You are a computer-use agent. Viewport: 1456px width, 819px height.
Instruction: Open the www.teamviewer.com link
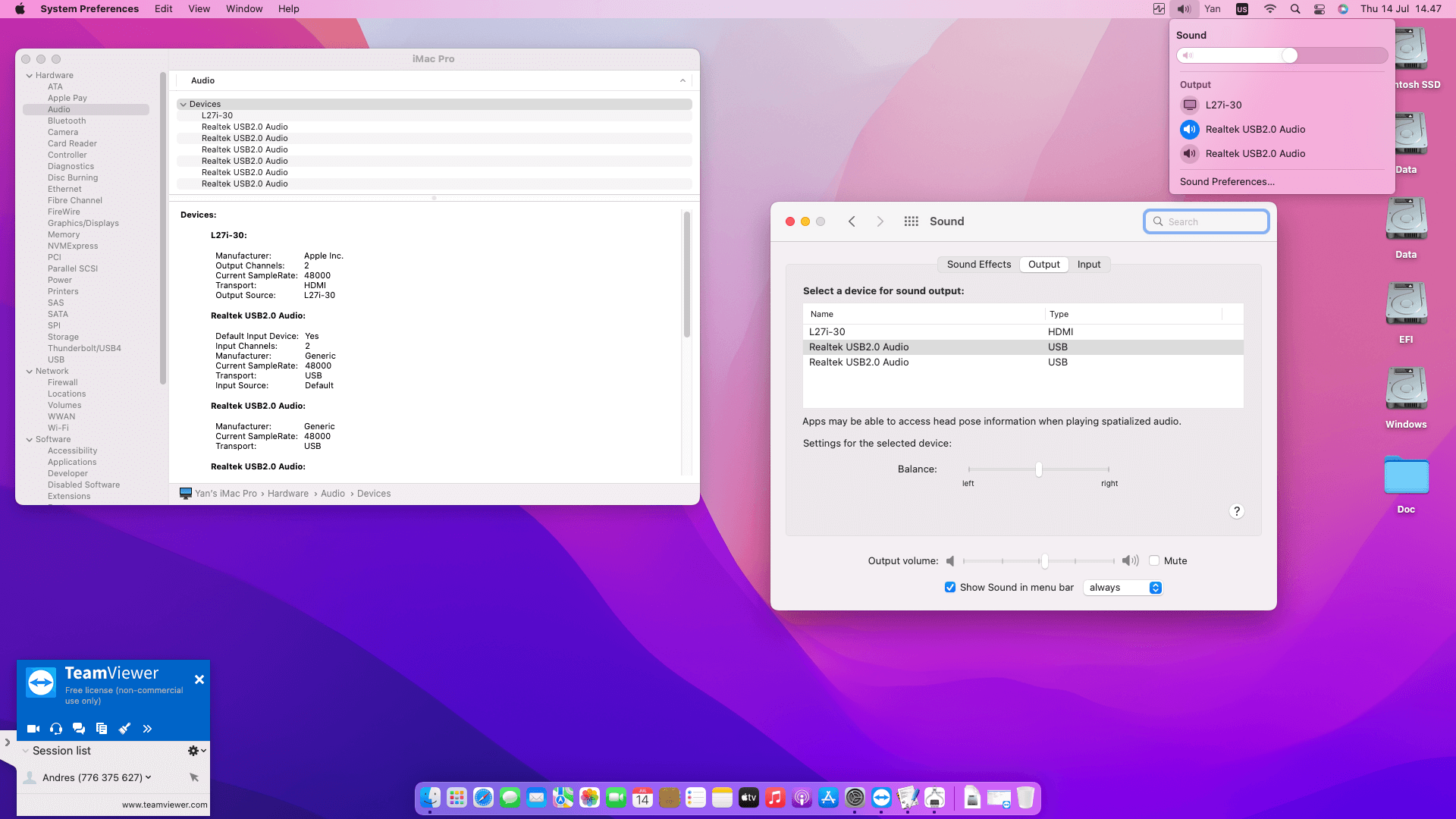click(x=165, y=805)
